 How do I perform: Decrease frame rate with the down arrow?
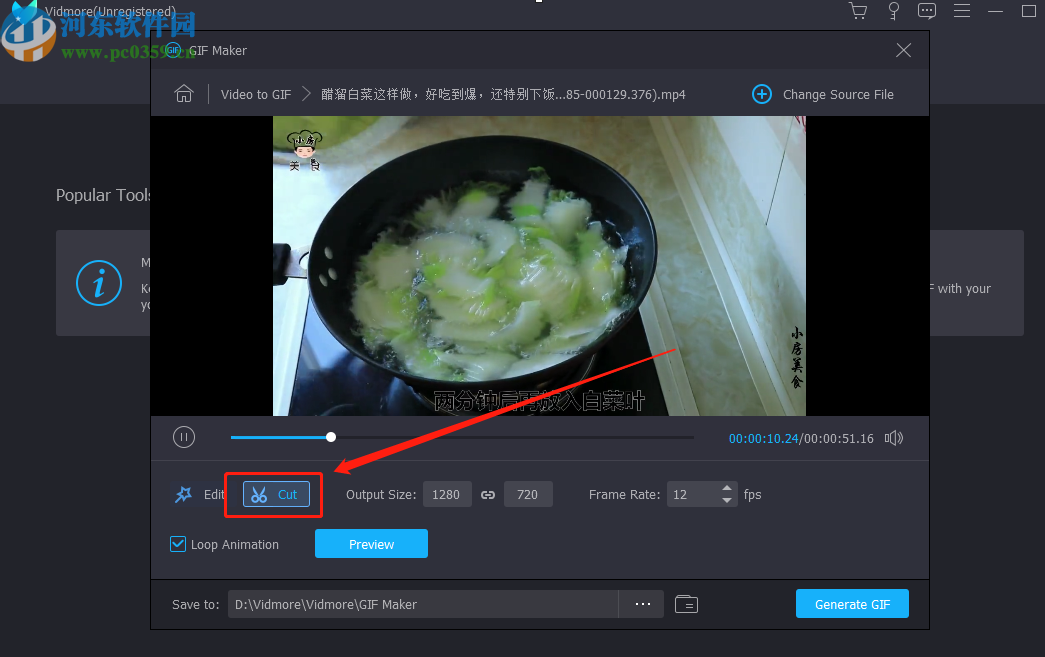click(x=727, y=500)
